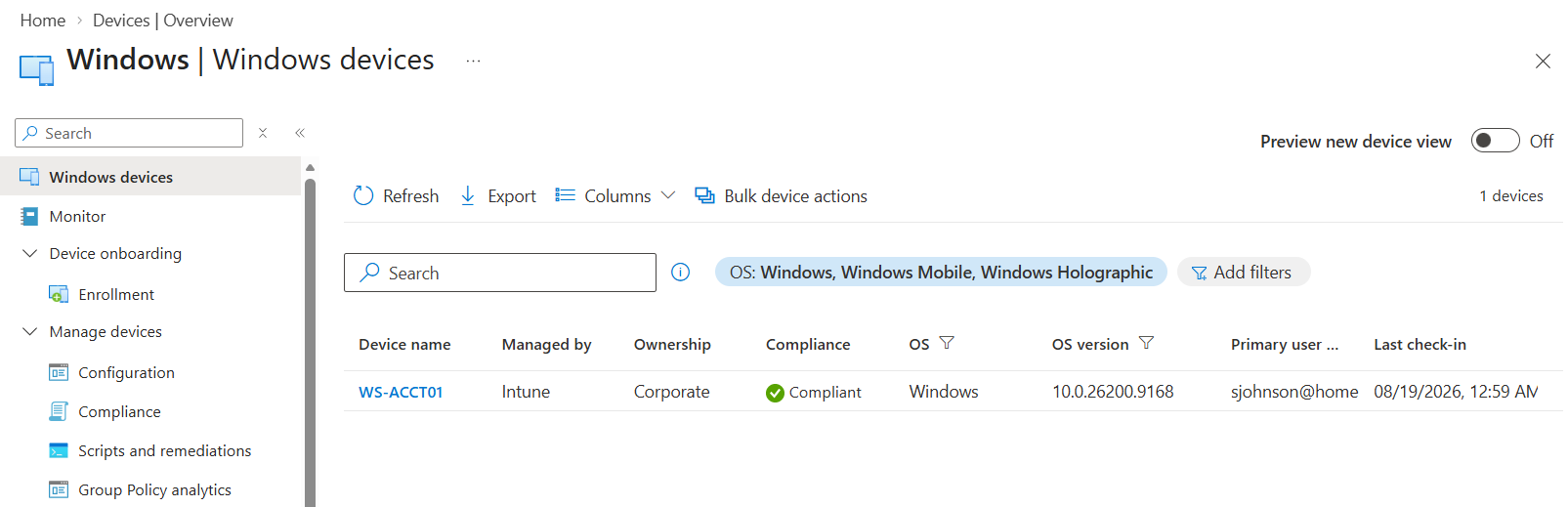Focus the device list Search box
Viewport: 1568px width, 507px height.
coord(500,273)
